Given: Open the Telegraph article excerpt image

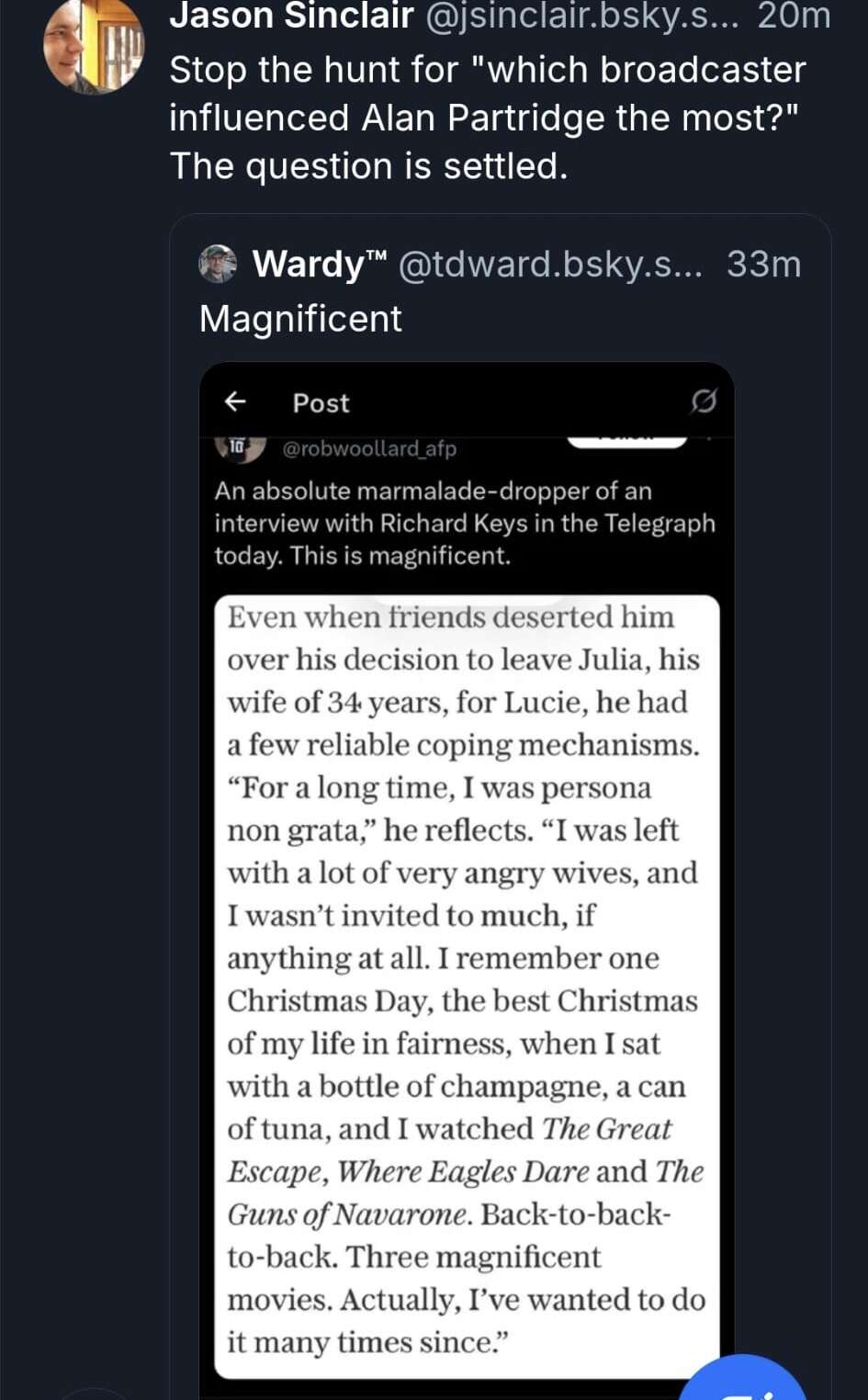Looking at the screenshot, I should click(x=467, y=987).
